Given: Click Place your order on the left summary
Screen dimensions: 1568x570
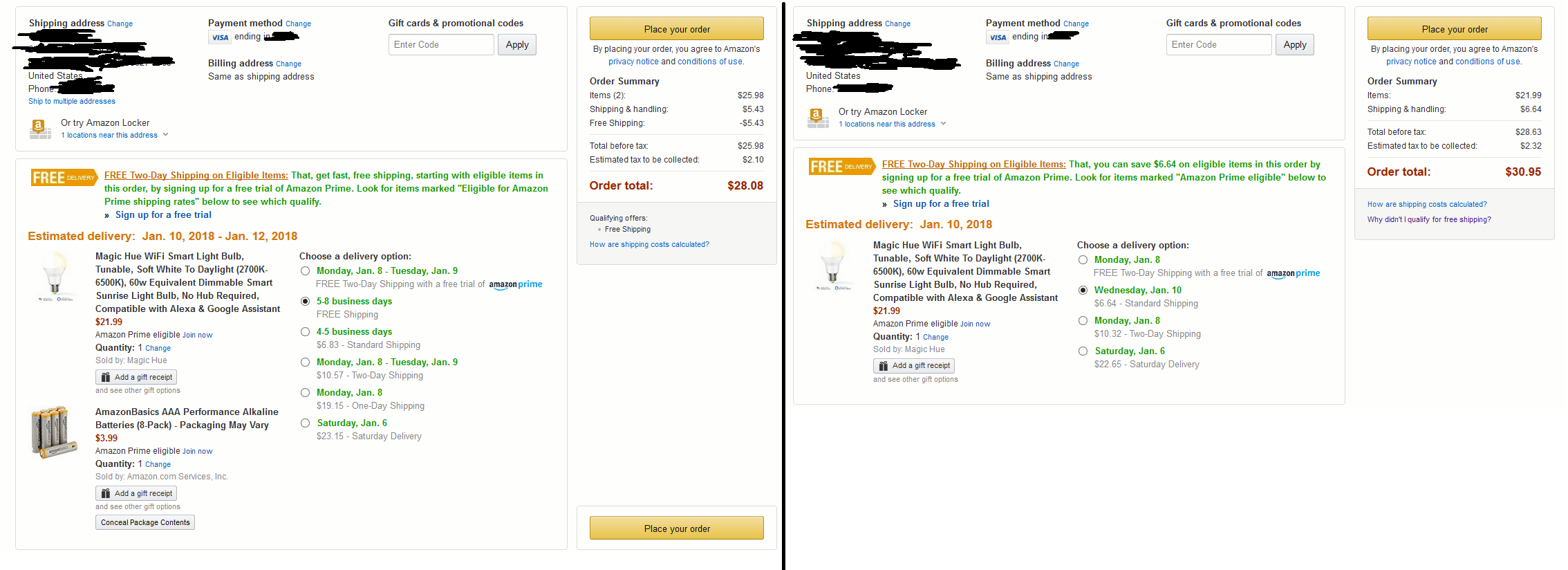Looking at the screenshot, I should pos(676,28).
